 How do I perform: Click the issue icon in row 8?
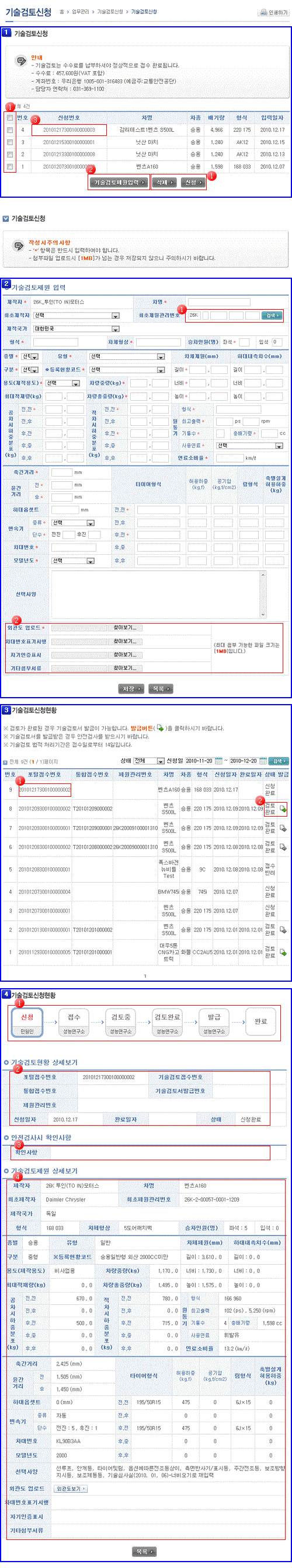[x=283, y=809]
